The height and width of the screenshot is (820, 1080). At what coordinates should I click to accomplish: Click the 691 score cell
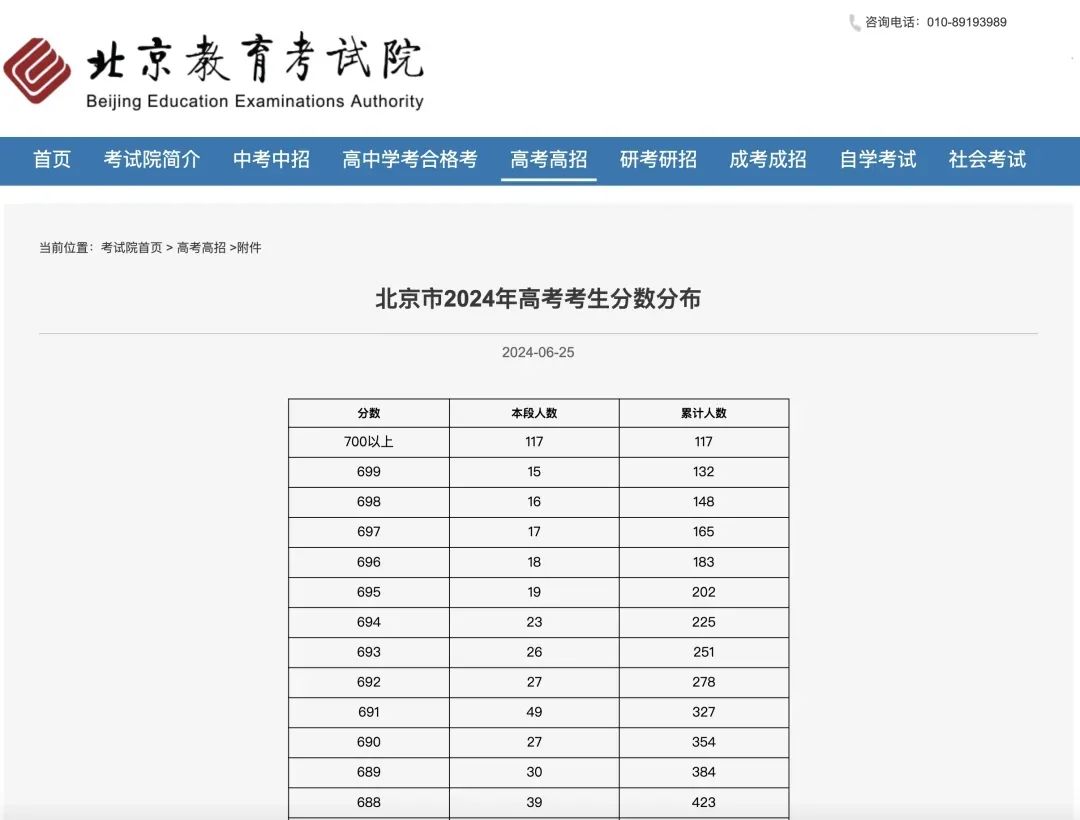[368, 713]
